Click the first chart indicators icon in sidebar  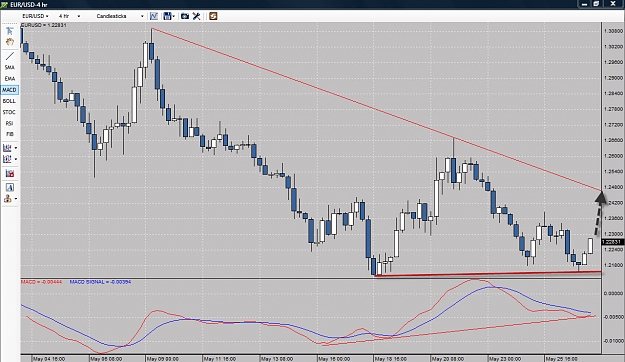pyautogui.click(x=7, y=148)
